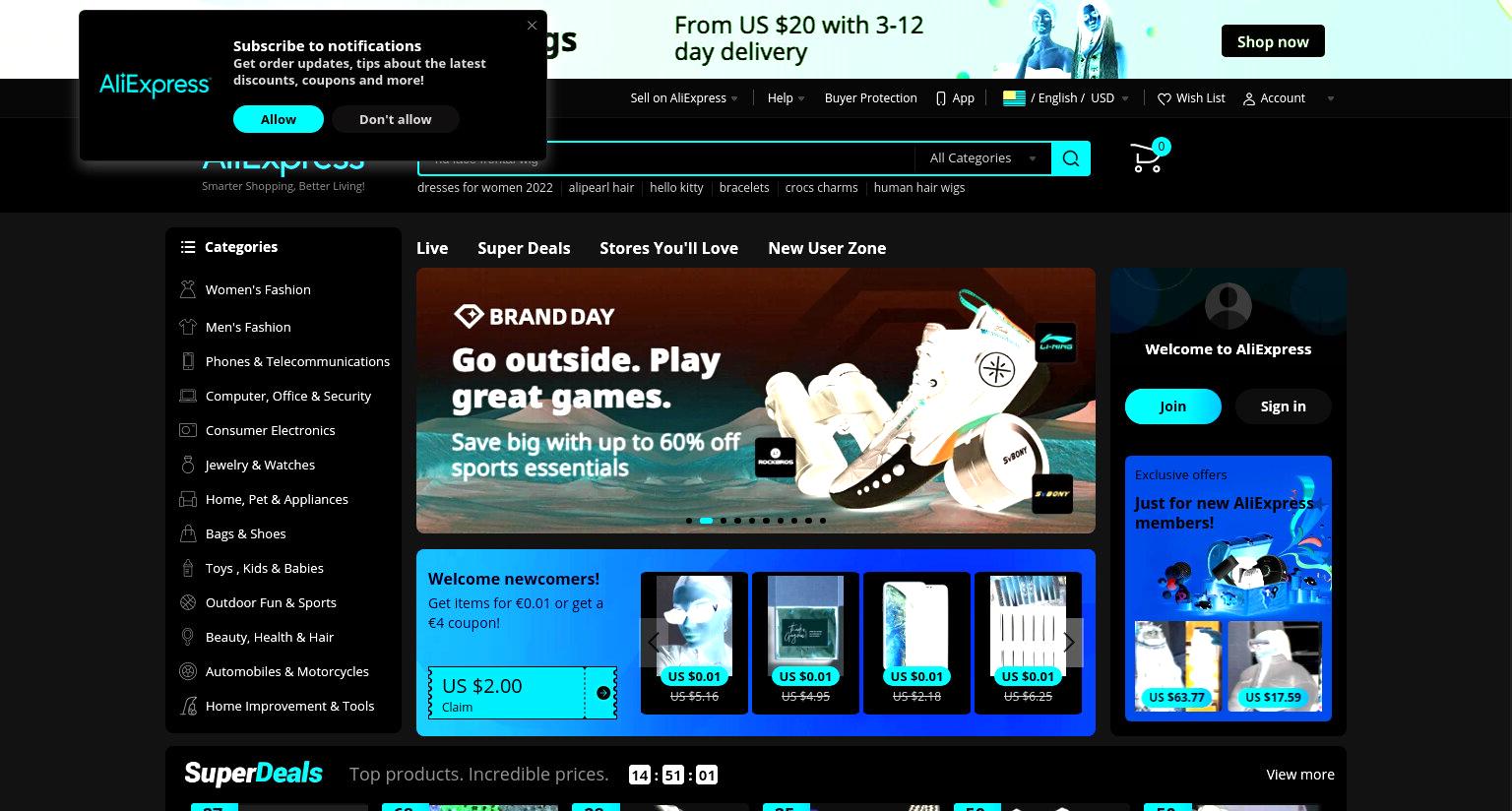
Task: Click the Jewelry & Watches ring icon
Action: click(188, 465)
